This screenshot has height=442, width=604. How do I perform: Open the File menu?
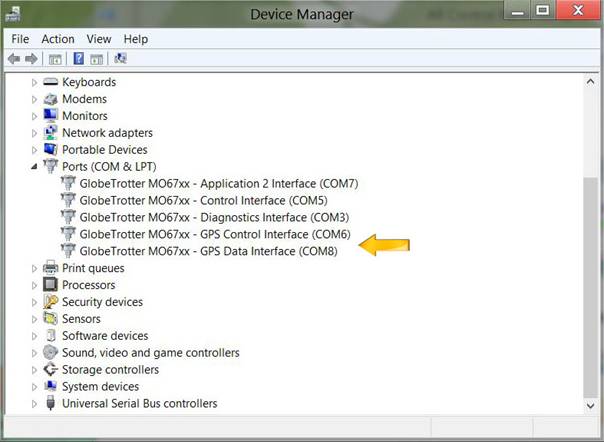tap(20, 39)
